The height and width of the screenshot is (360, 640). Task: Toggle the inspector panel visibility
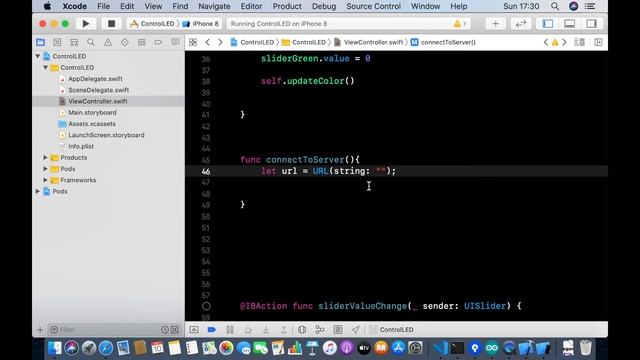pos(592,24)
